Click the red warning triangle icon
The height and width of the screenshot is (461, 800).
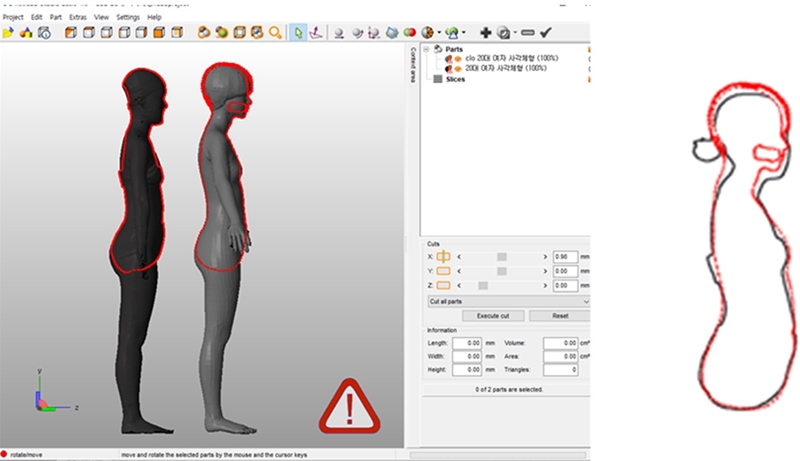coord(343,406)
